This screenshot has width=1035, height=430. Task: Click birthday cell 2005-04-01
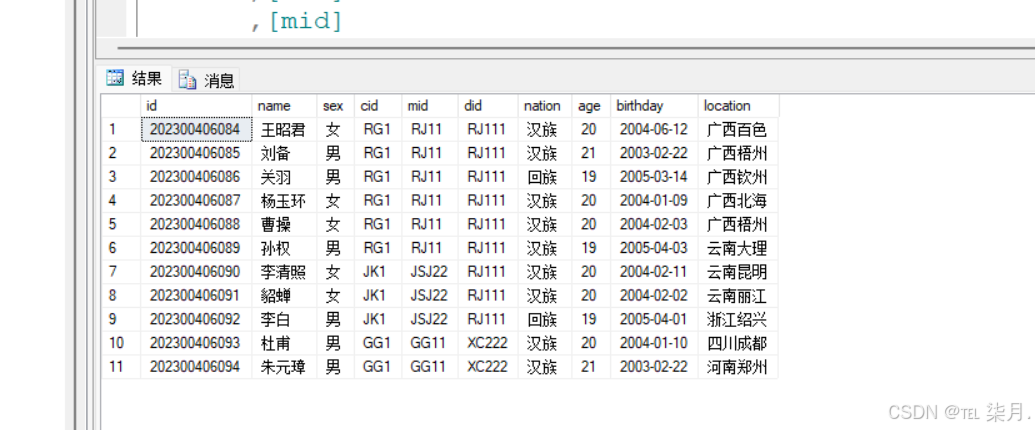tap(654, 320)
